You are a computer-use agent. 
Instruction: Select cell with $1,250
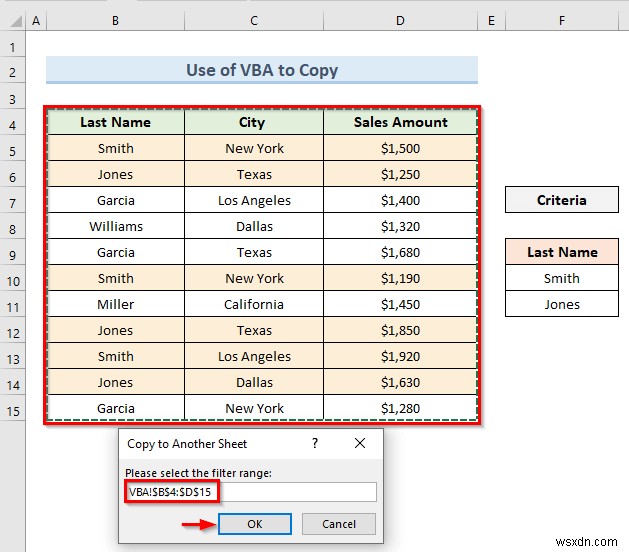click(x=400, y=174)
